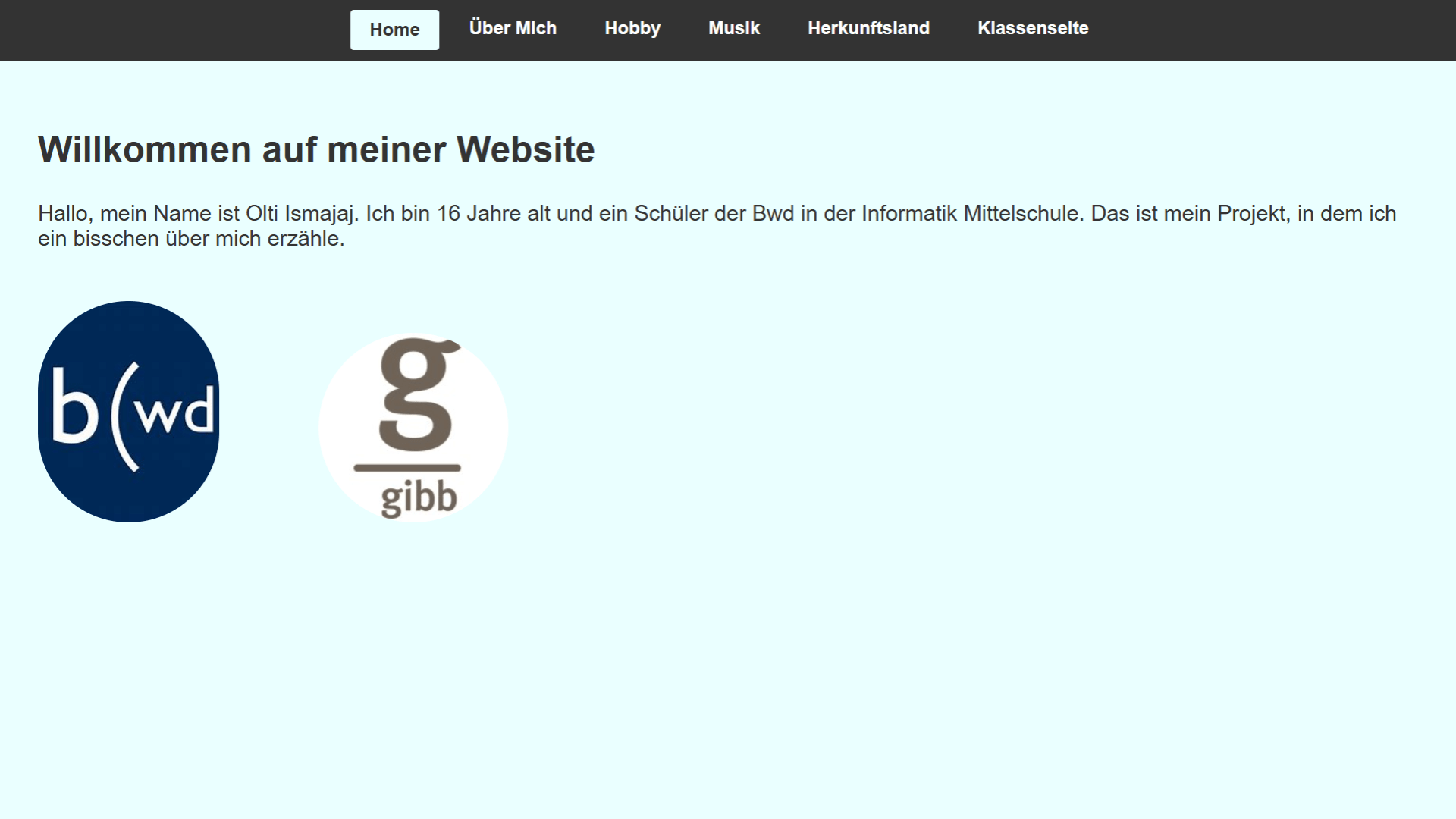Switch to the Herkunftsland tab
The image size is (1456, 819).
(869, 28)
